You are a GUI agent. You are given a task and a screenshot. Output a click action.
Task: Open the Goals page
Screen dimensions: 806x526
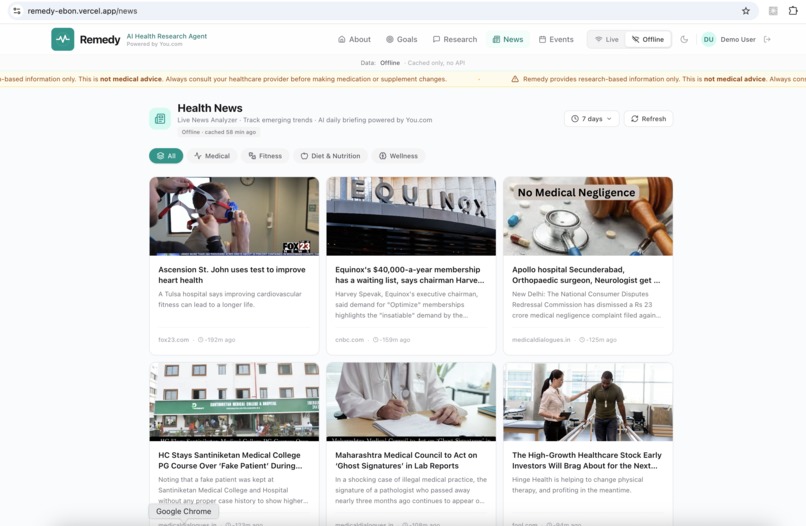pyautogui.click(x=401, y=39)
